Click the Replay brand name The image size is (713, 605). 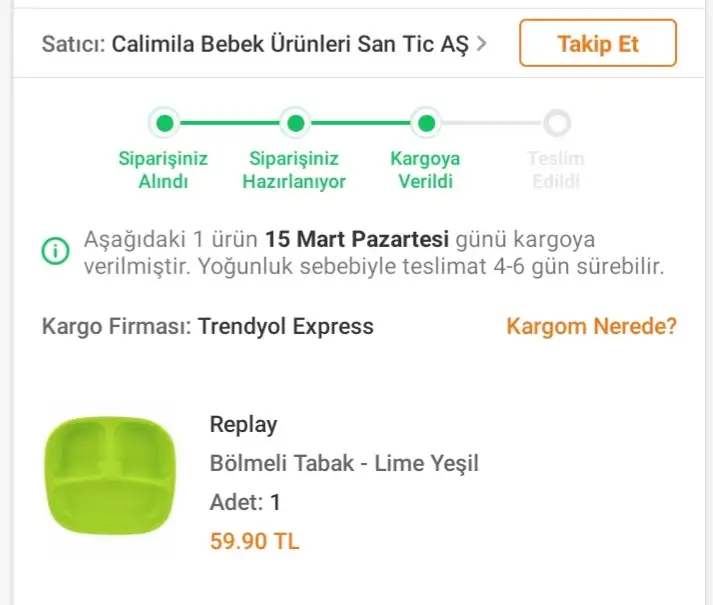(243, 424)
